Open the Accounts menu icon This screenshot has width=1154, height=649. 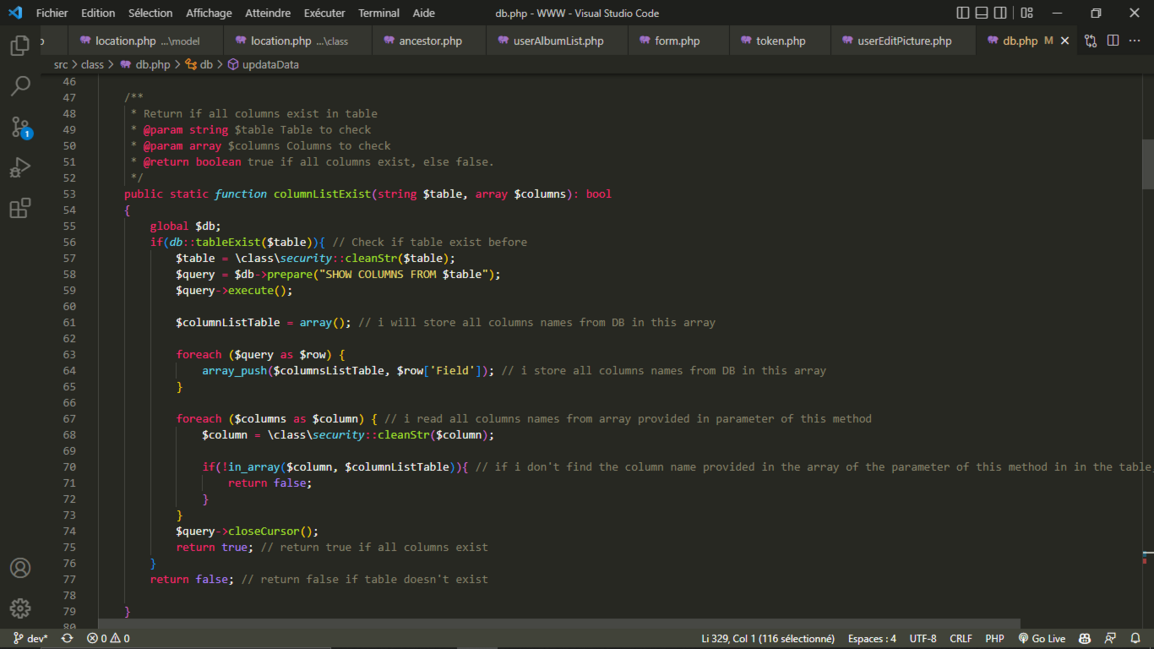pyautogui.click(x=20, y=568)
